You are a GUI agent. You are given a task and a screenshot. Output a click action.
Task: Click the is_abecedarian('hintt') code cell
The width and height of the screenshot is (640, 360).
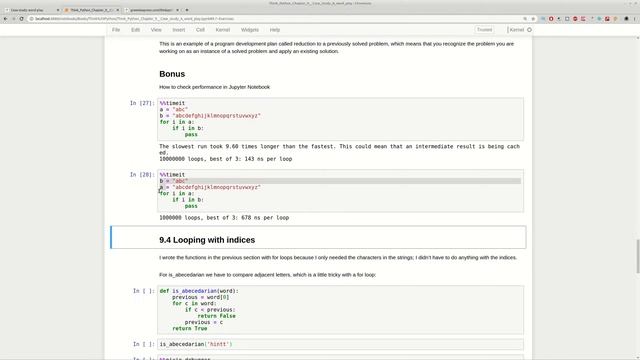pos(340,344)
